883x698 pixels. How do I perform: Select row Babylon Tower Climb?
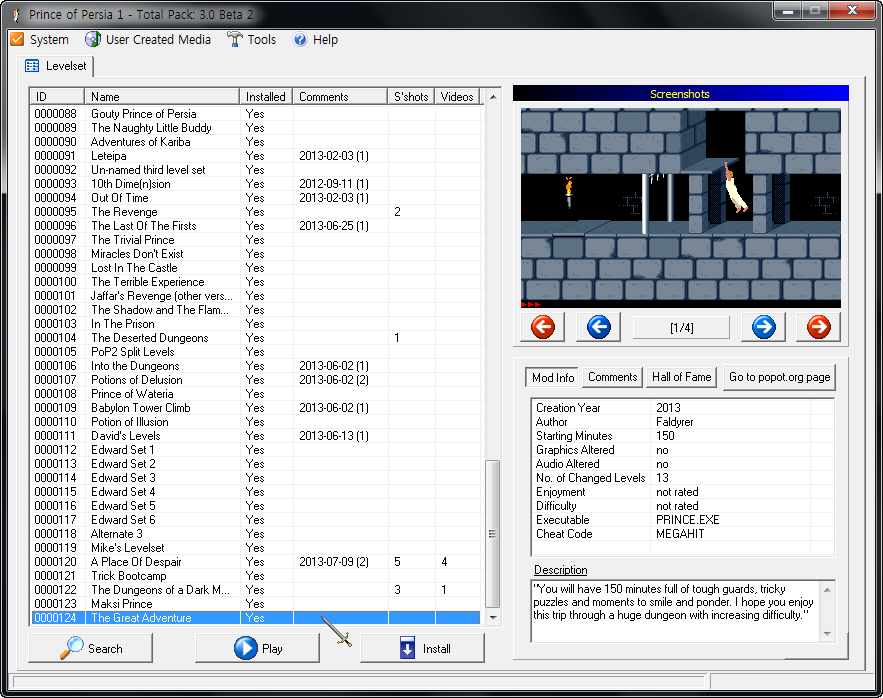(255, 408)
